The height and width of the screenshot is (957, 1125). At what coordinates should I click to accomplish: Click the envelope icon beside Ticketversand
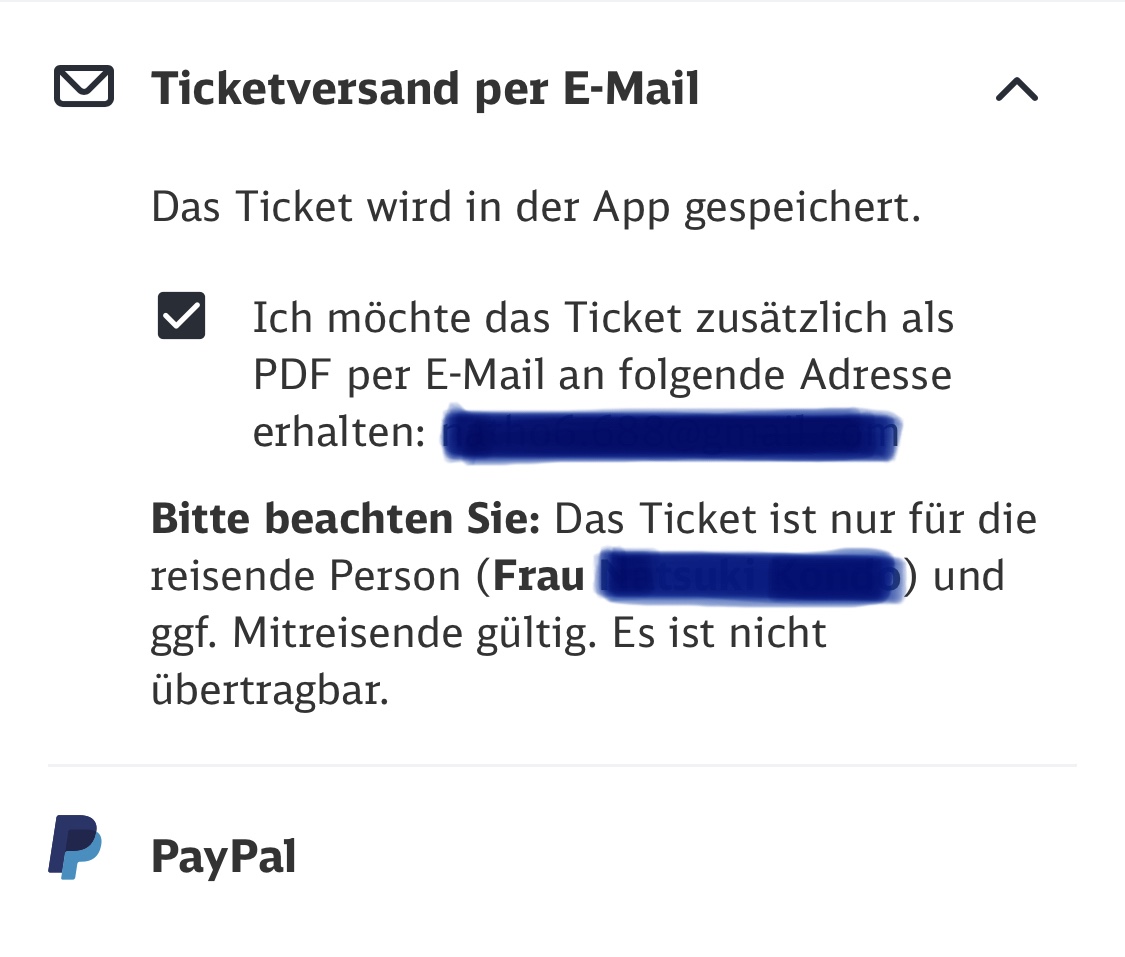[84, 86]
